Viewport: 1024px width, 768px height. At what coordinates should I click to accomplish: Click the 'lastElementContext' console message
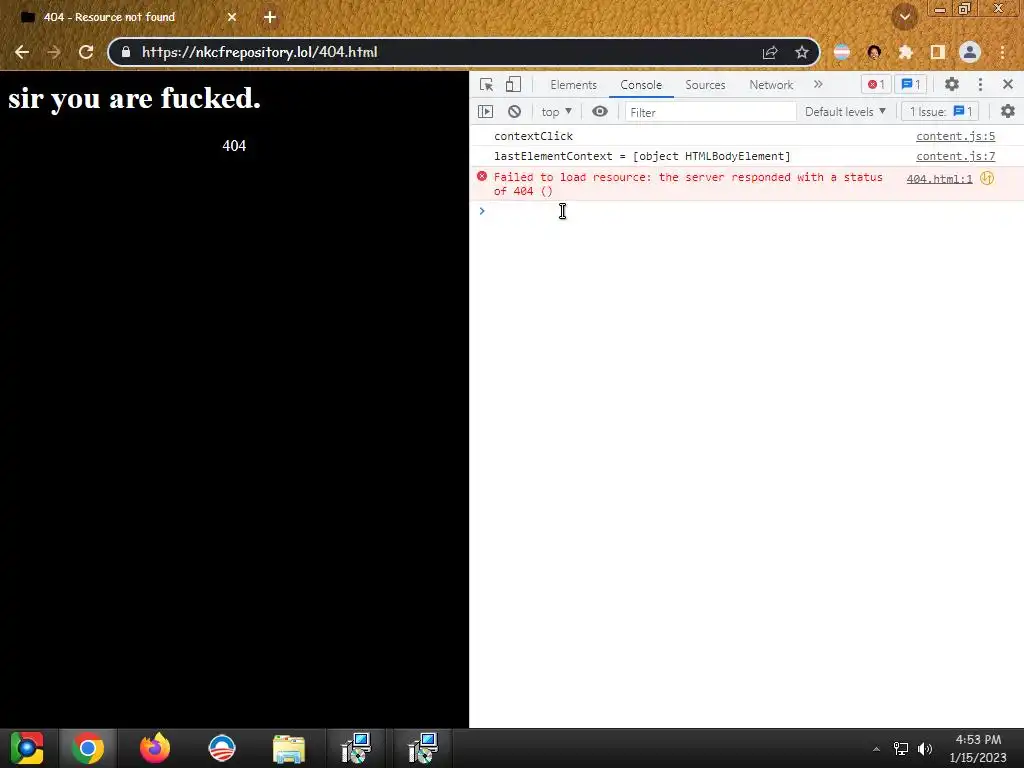tap(642, 156)
